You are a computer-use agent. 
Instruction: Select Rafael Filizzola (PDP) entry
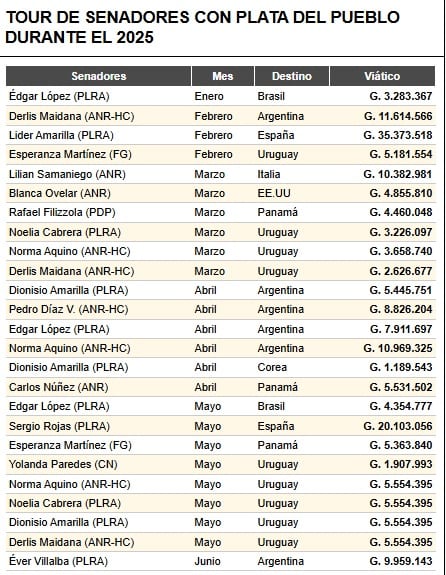62,212
